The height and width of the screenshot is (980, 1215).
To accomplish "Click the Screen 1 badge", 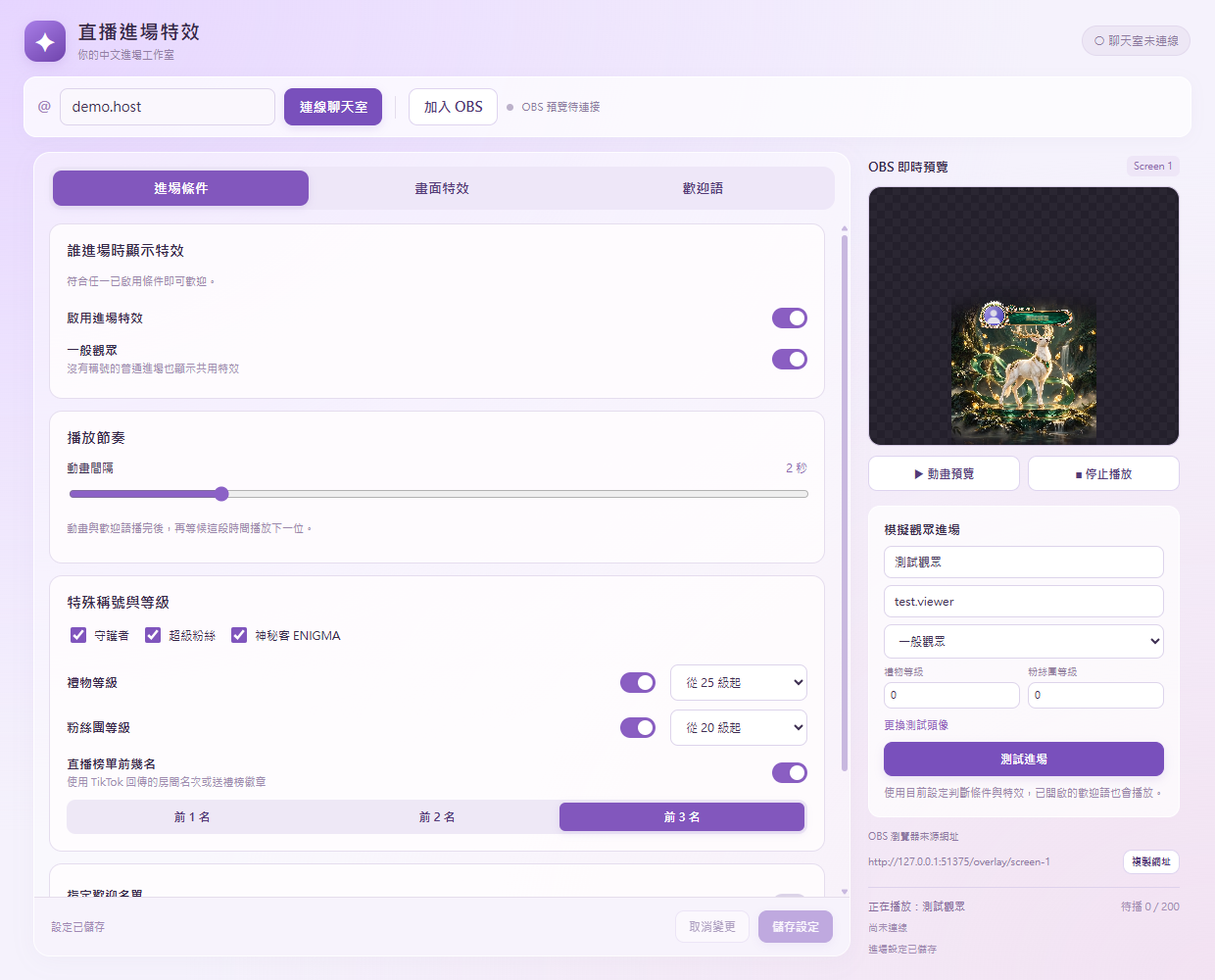I will click(x=1152, y=166).
